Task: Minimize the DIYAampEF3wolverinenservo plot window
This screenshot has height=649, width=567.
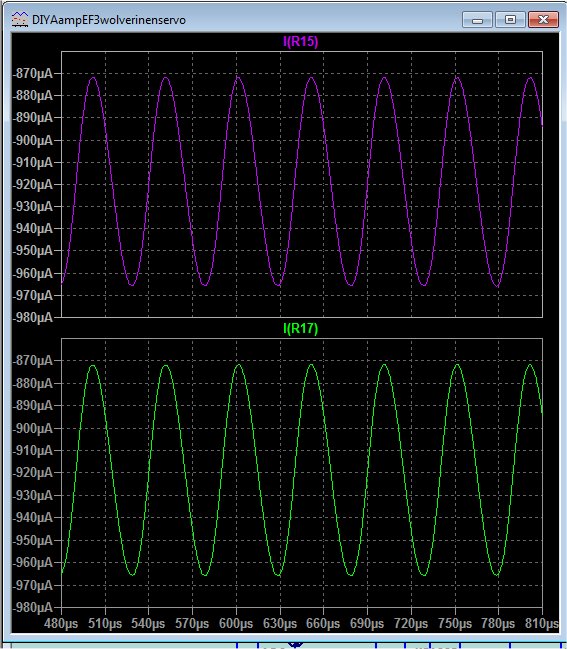Action: pos(477,20)
